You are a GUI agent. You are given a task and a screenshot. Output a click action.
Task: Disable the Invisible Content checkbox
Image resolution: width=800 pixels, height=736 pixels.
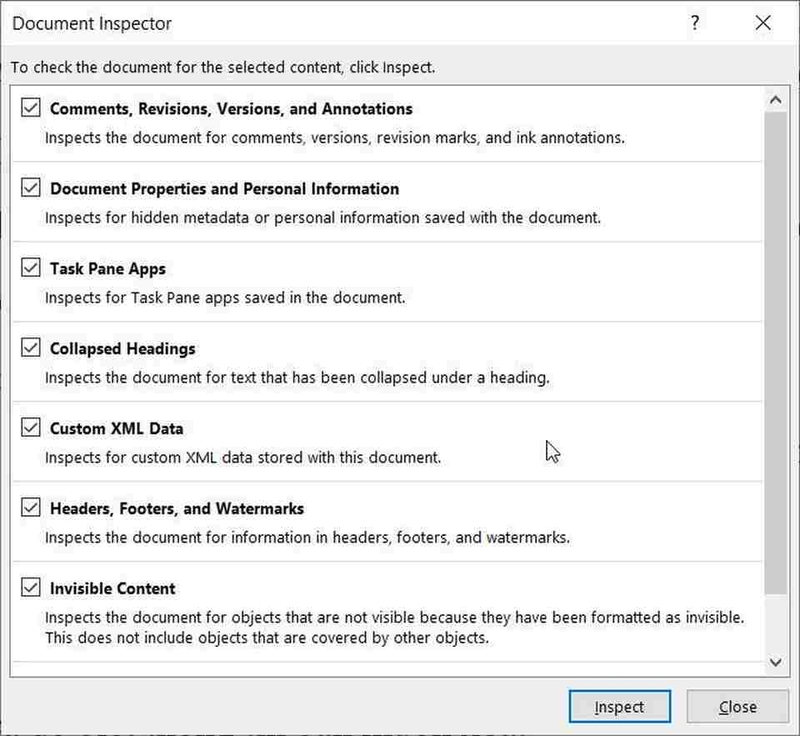(x=30, y=588)
